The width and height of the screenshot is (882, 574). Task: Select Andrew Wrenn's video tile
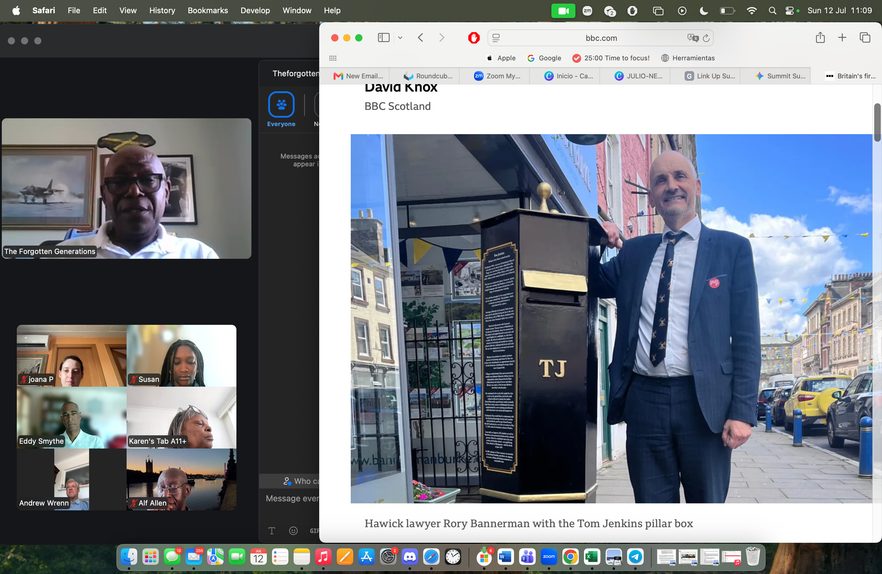tap(71, 479)
